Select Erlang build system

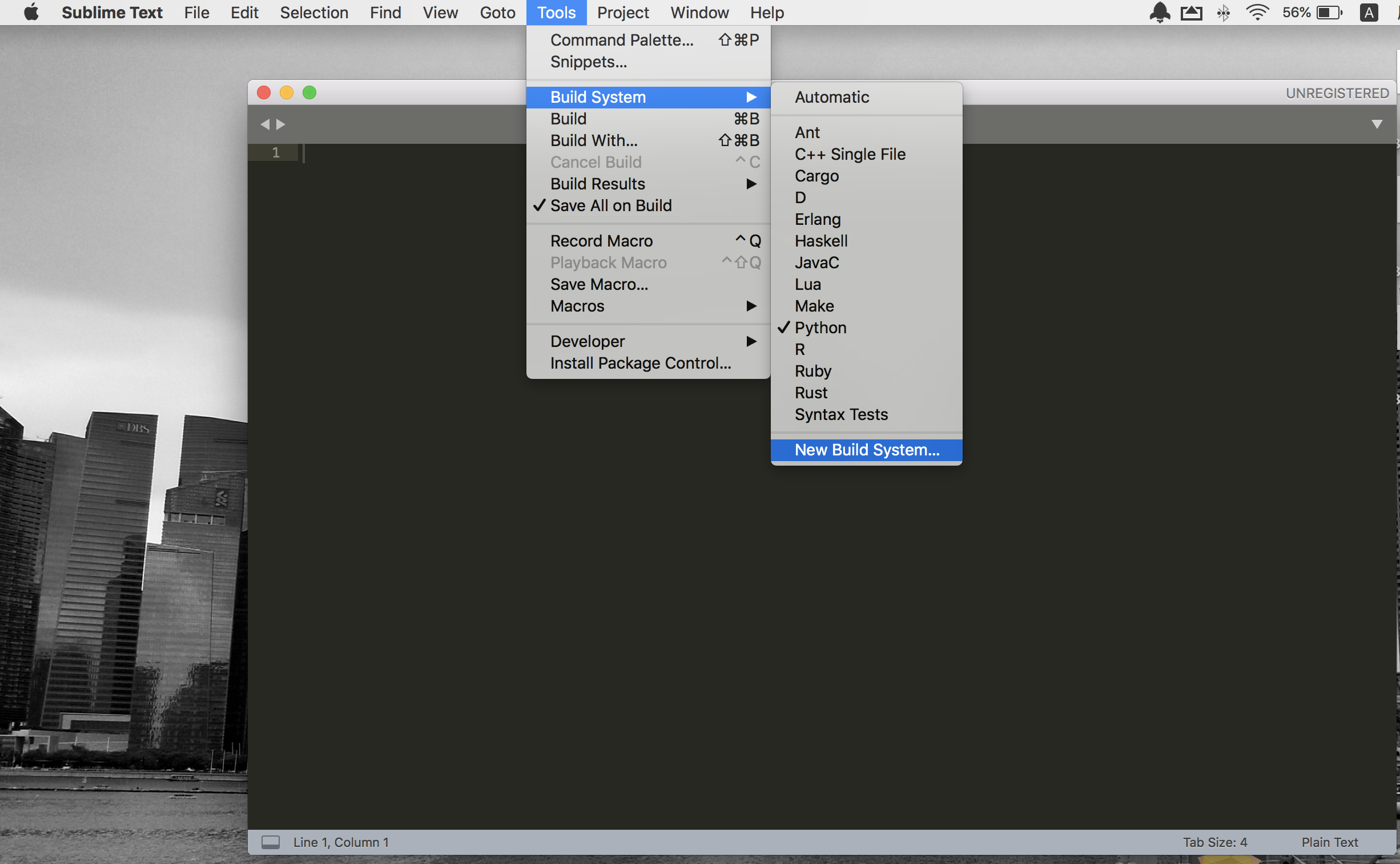pyautogui.click(x=866, y=220)
